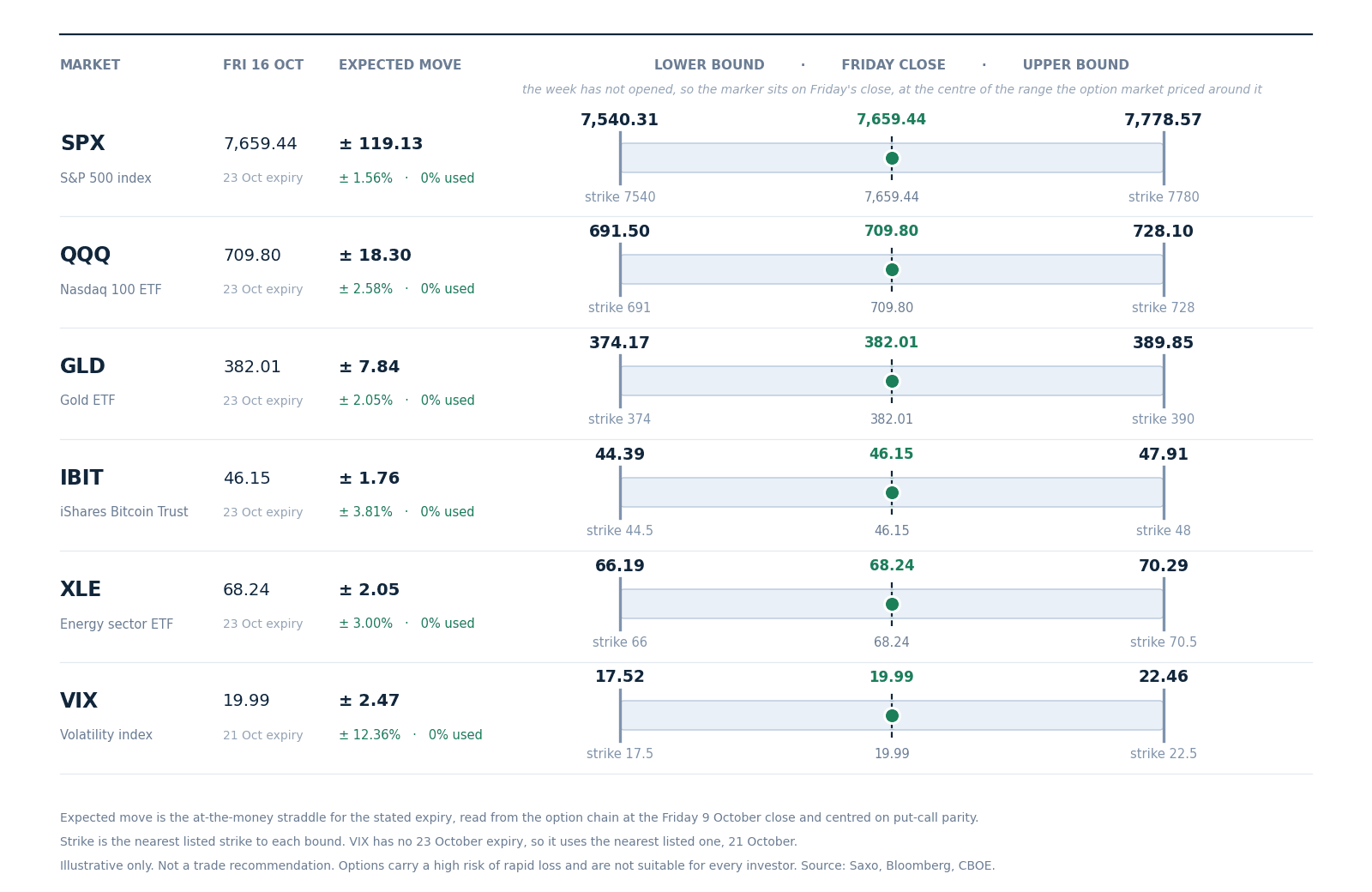The height and width of the screenshot is (892, 1372).
Task: Select the "strike 44.5" label
Action: pyautogui.click(x=620, y=531)
